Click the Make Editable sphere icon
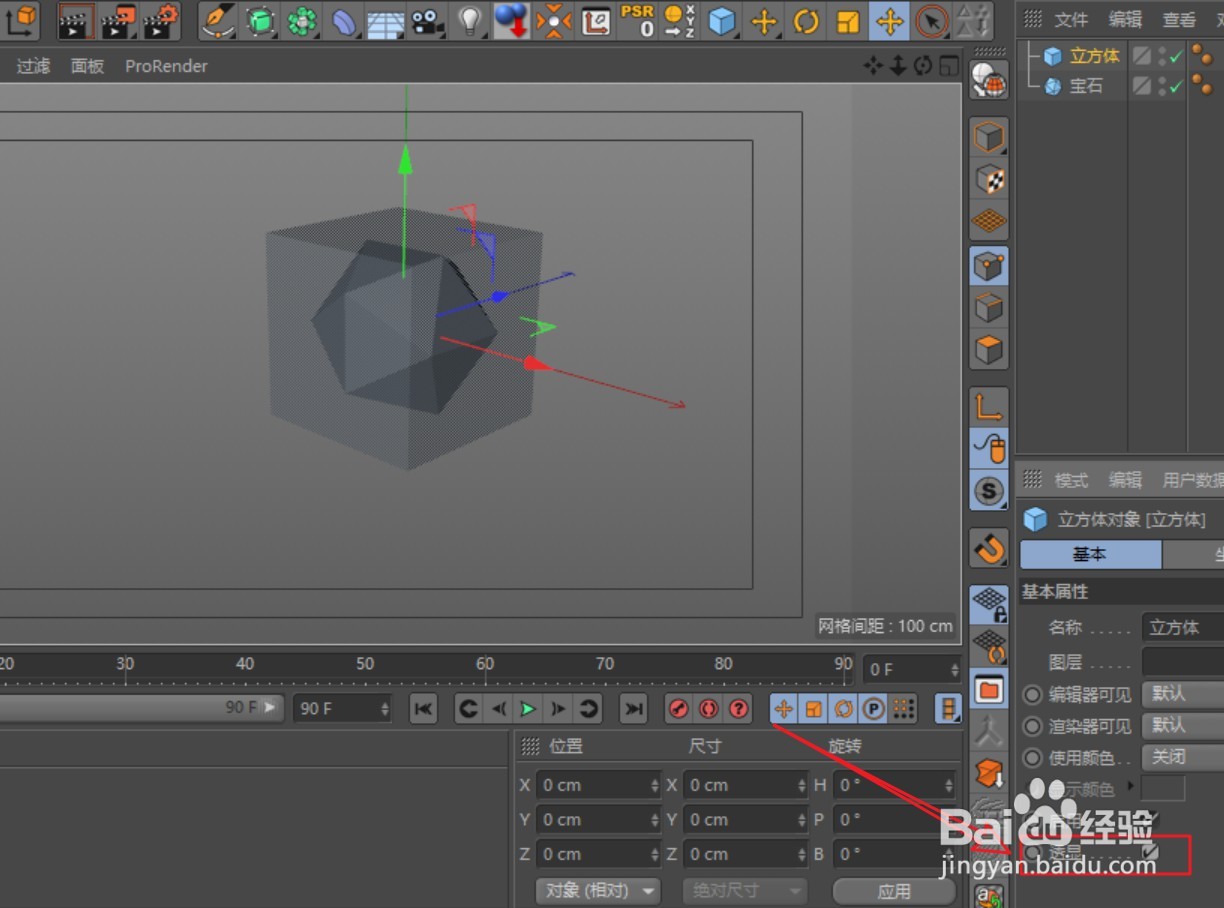1224x908 pixels. [989, 80]
